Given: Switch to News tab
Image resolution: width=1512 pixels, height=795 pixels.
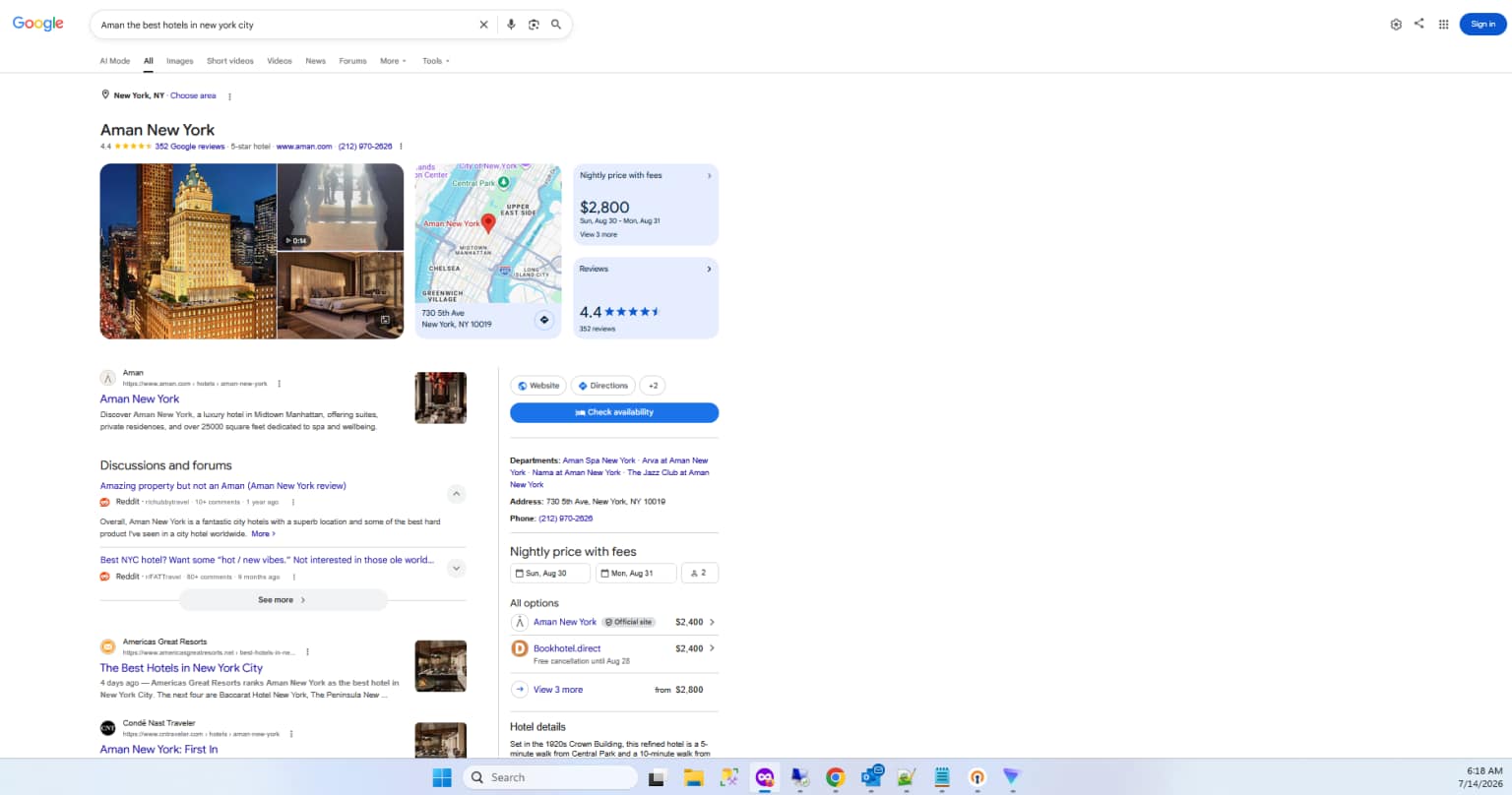Looking at the screenshot, I should click(315, 61).
